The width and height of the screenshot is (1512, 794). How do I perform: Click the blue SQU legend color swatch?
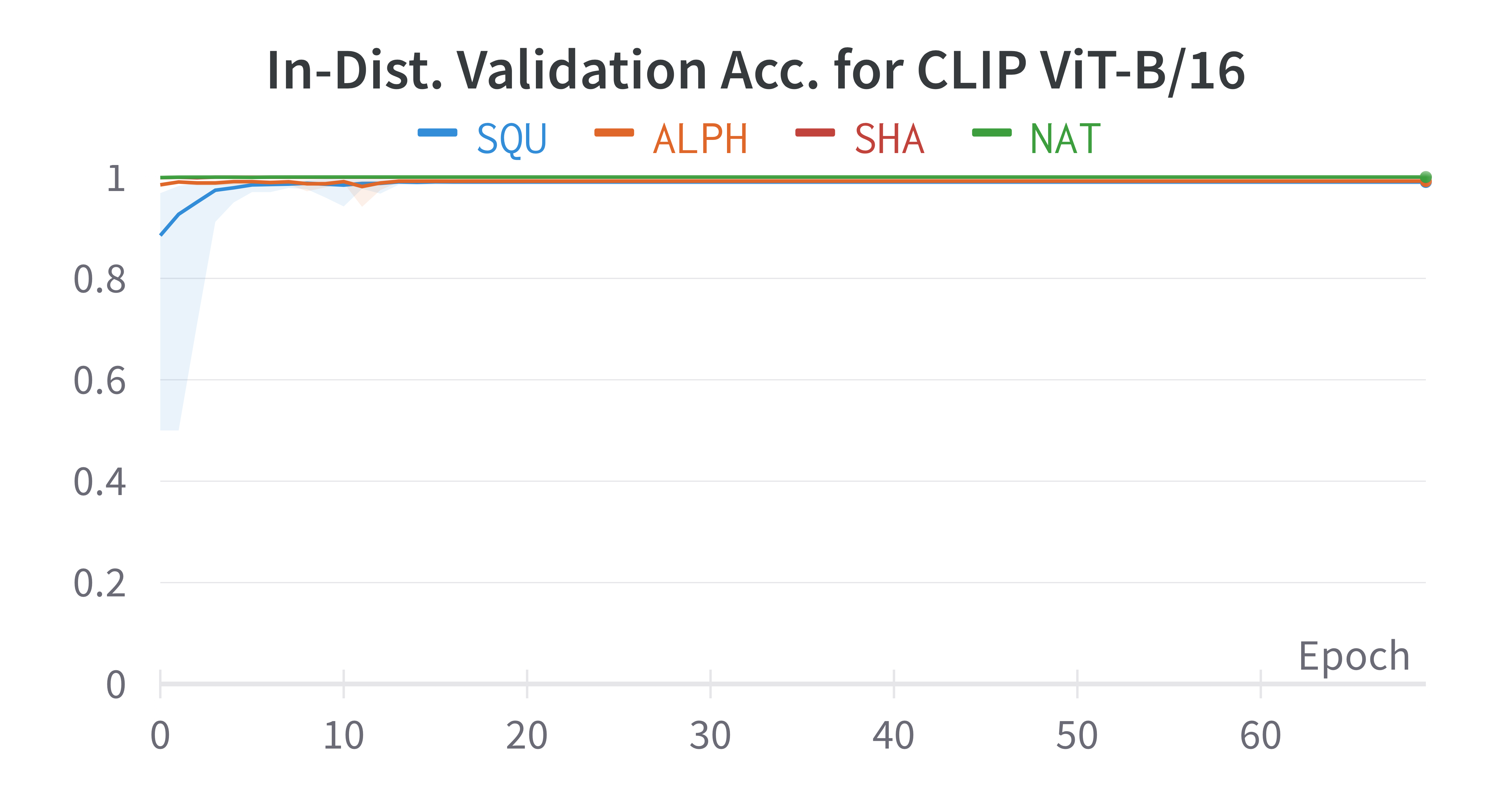[x=437, y=133]
